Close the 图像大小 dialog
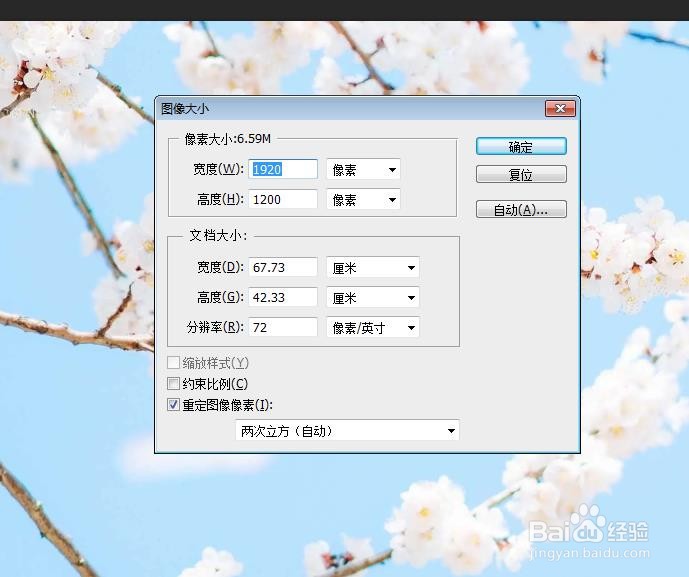Screen dimensions: 689x577 pos(560,109)
